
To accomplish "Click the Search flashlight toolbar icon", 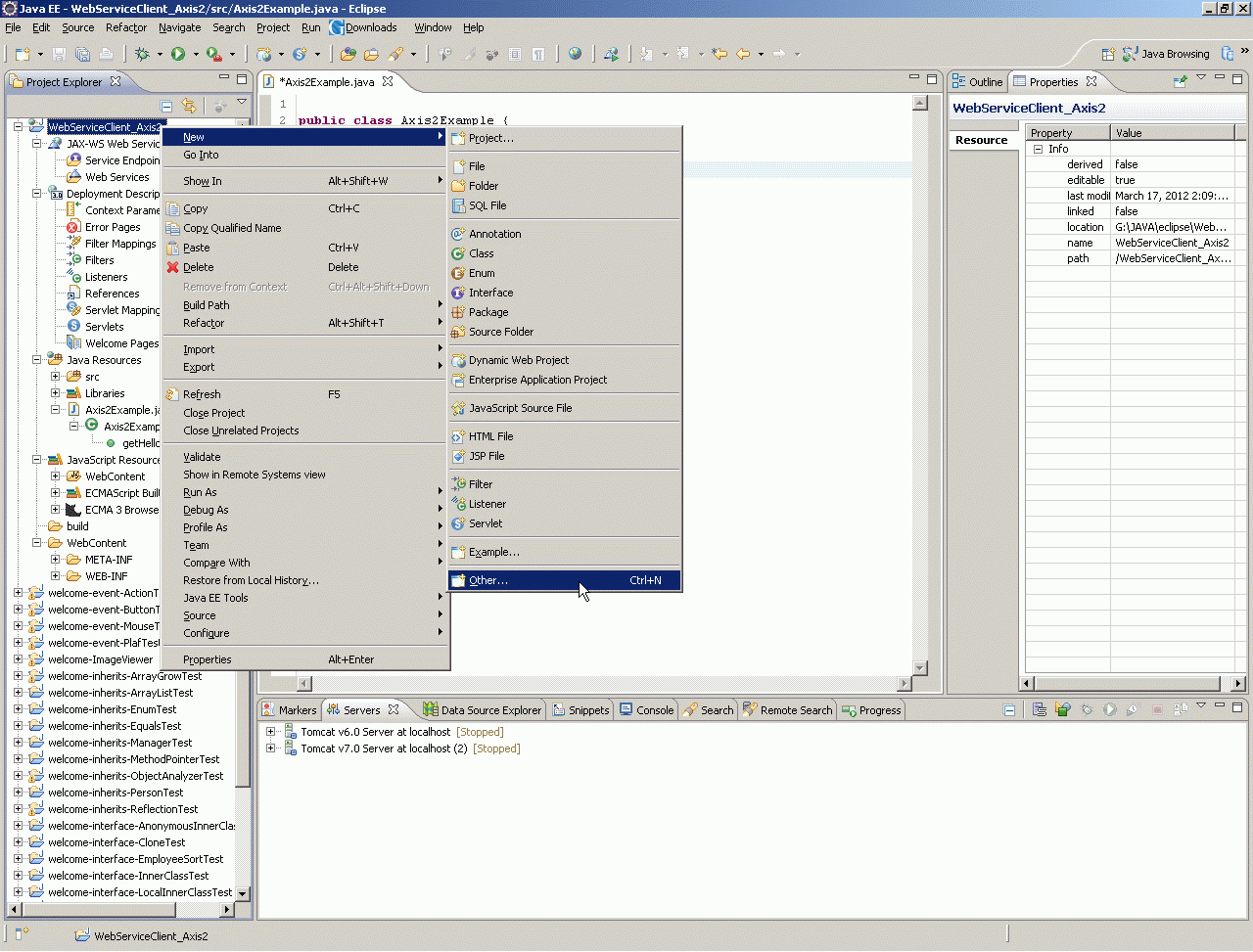I will click(x=395, y=54).
